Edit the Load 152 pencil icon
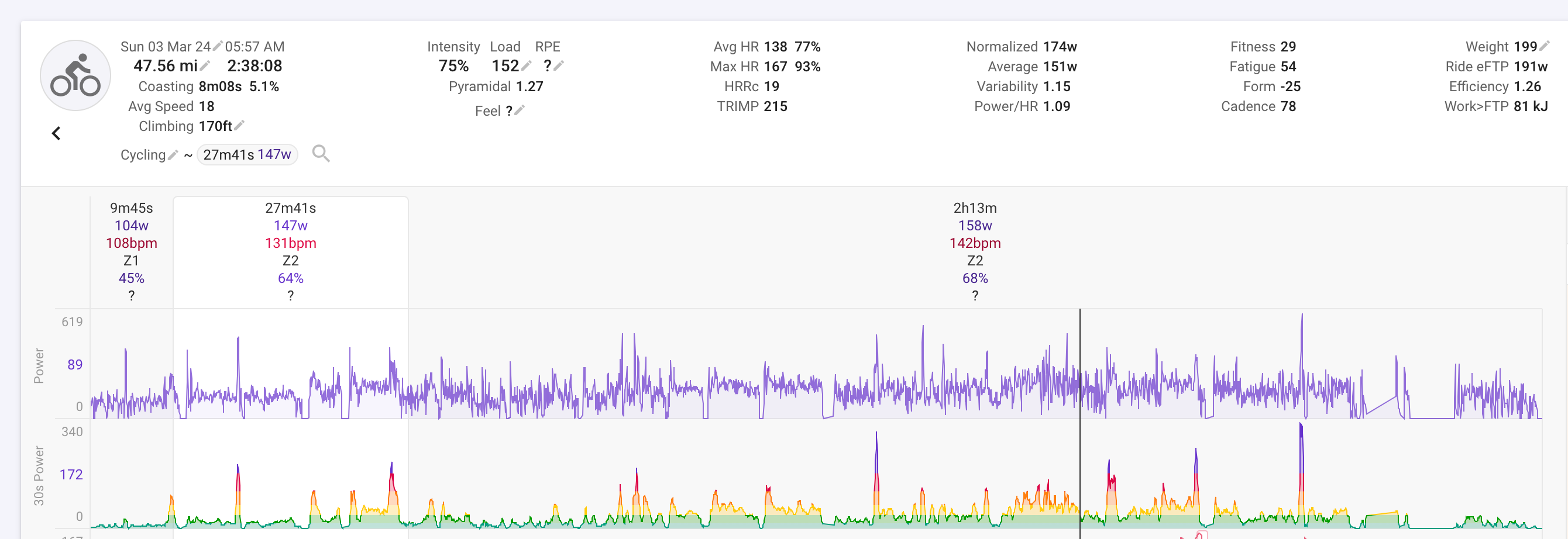The height and width of the screenshot is (539, 1568). click(527, 65)
